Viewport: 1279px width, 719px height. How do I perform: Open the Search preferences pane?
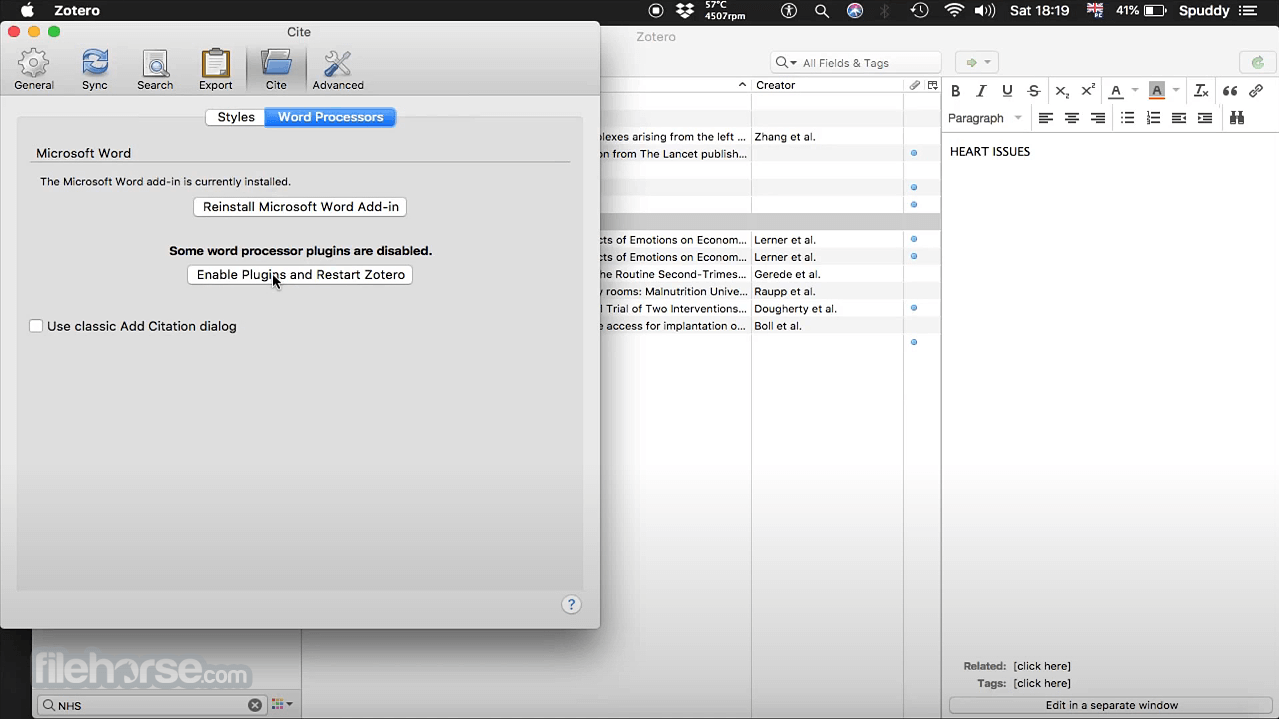point(155,70)
